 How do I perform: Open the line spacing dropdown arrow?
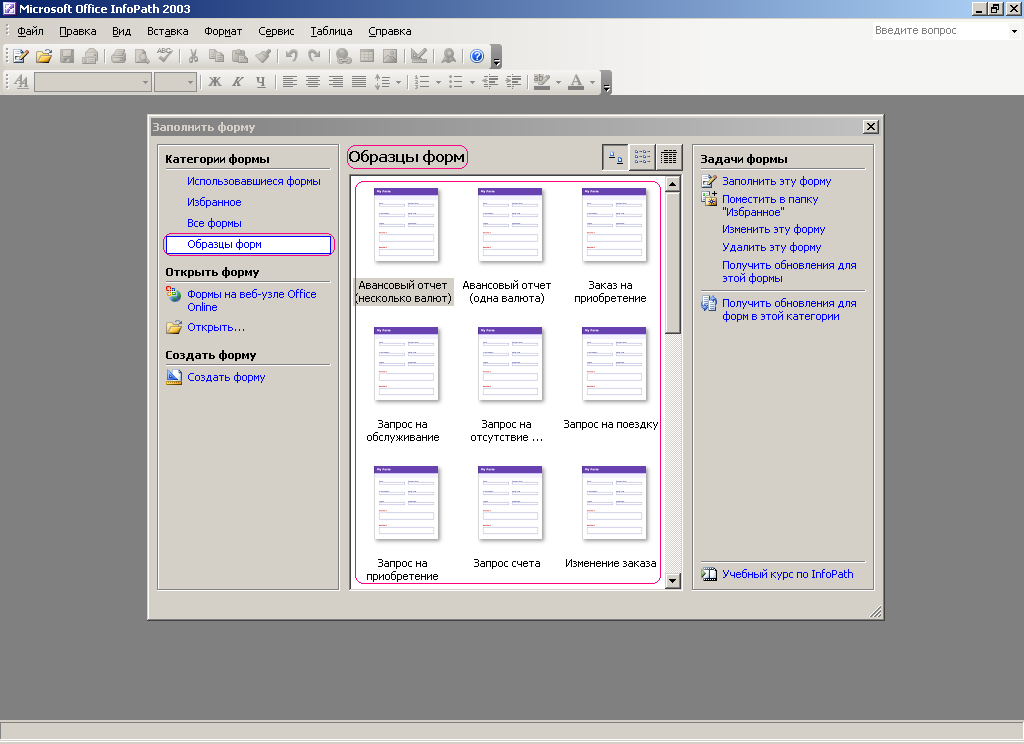[398, 82]
